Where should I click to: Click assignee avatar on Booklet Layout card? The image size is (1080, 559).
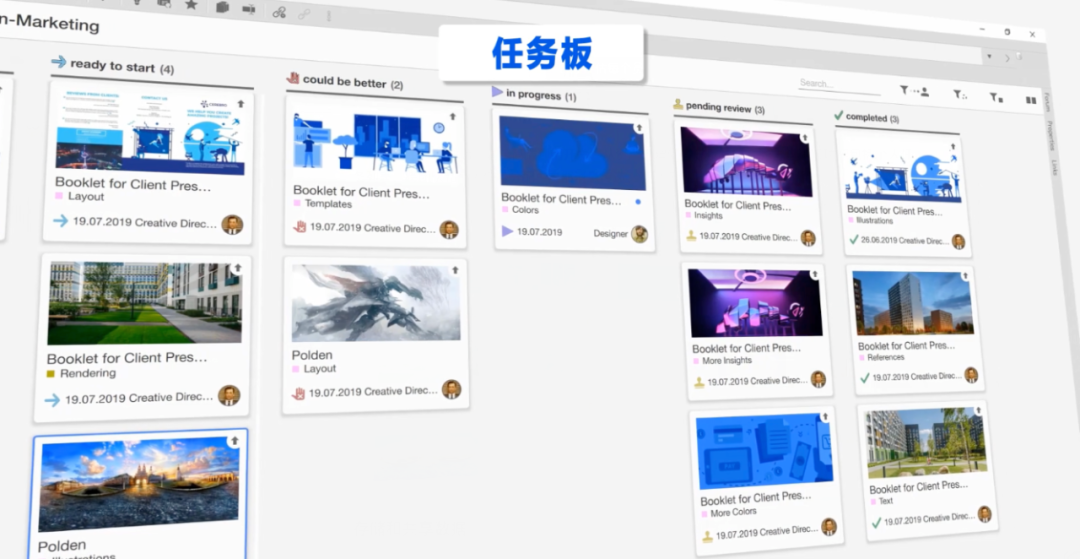tap(232, 224)
